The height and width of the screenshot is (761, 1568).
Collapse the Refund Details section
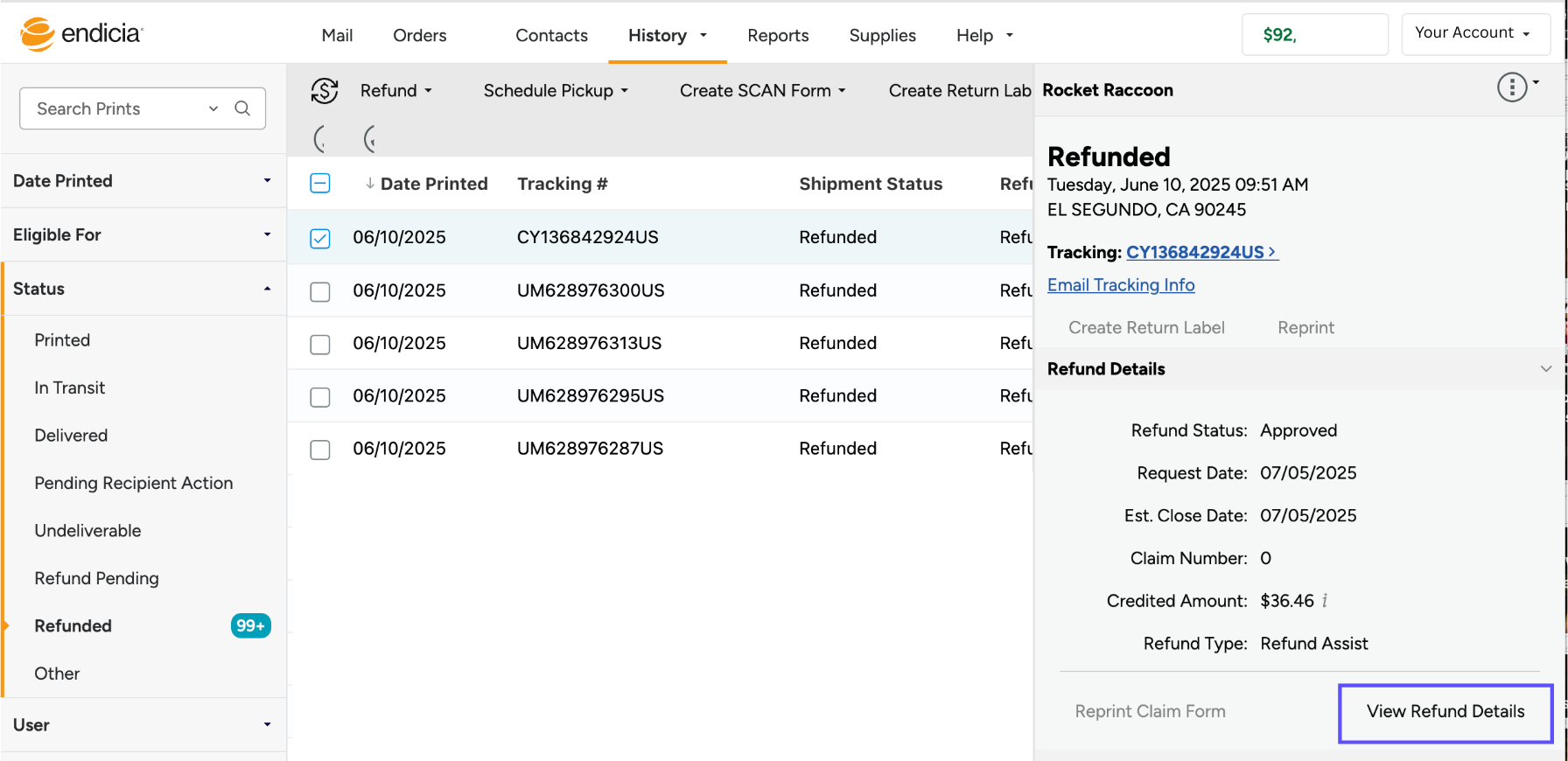click(1545, 369)
